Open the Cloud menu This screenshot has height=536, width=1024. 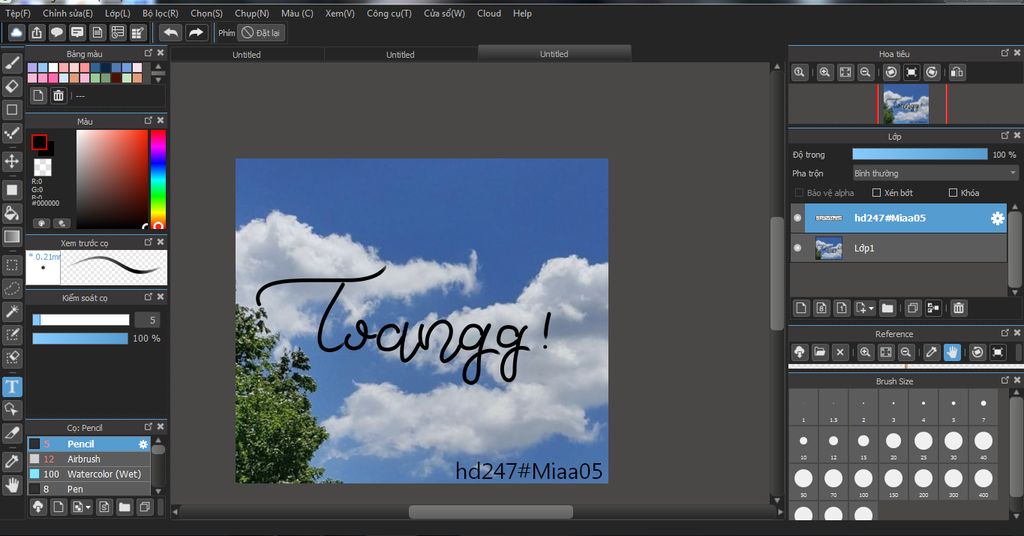[x=489, y=13]
